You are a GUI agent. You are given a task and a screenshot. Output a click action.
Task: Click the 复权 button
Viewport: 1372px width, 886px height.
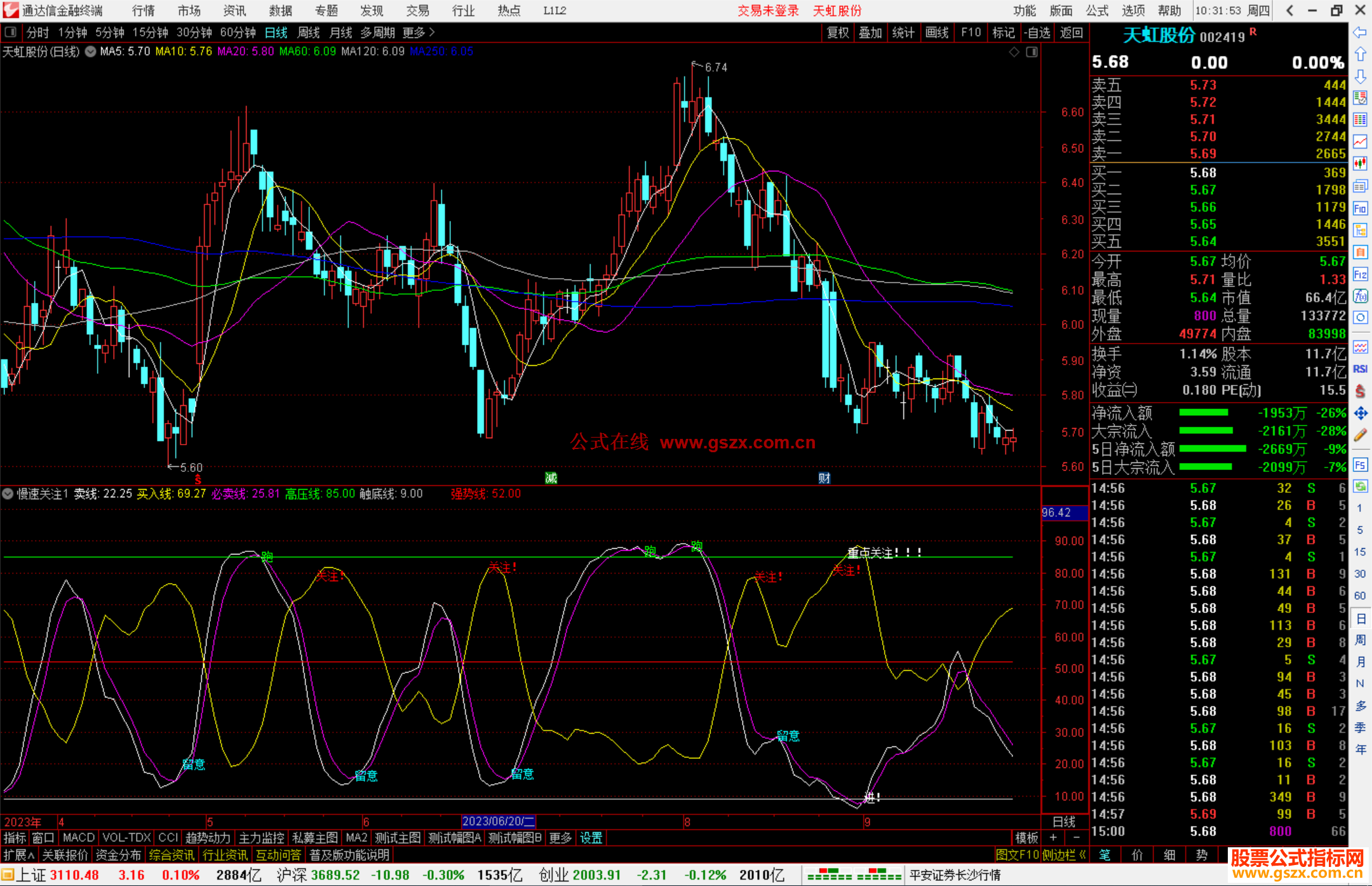[x=838, y=32]
